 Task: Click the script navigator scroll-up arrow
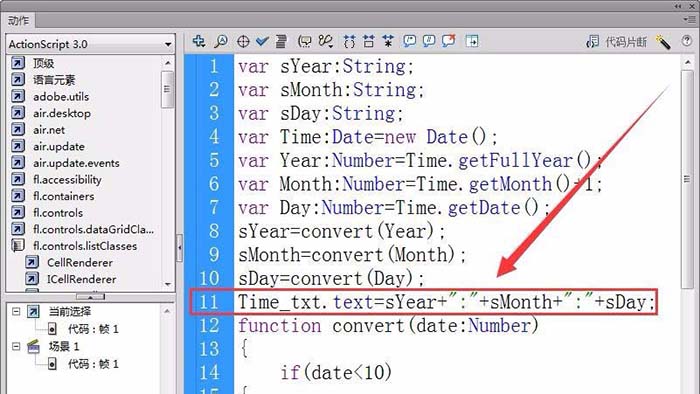167,311
